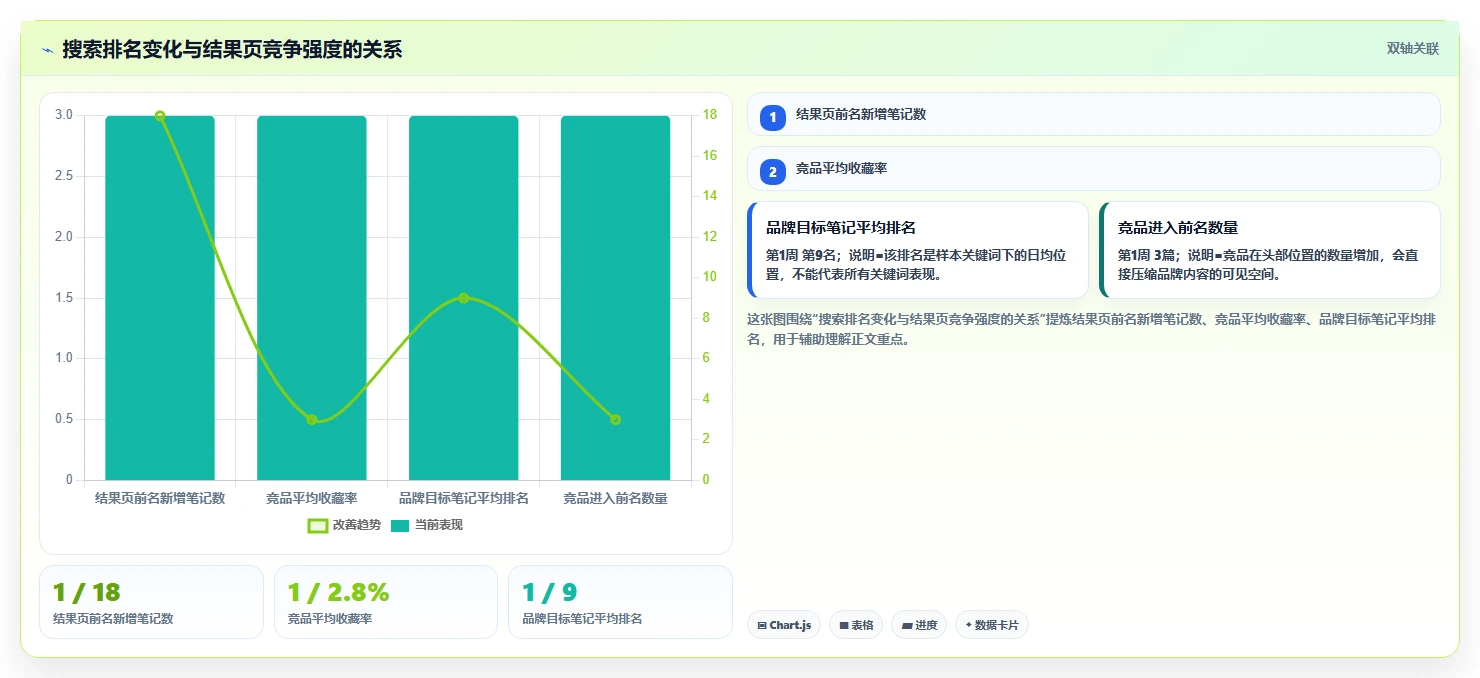This screenshot has height=678, width=1480.
Task: Toggle the 当前表现 legend item
Action: (427, 525)
